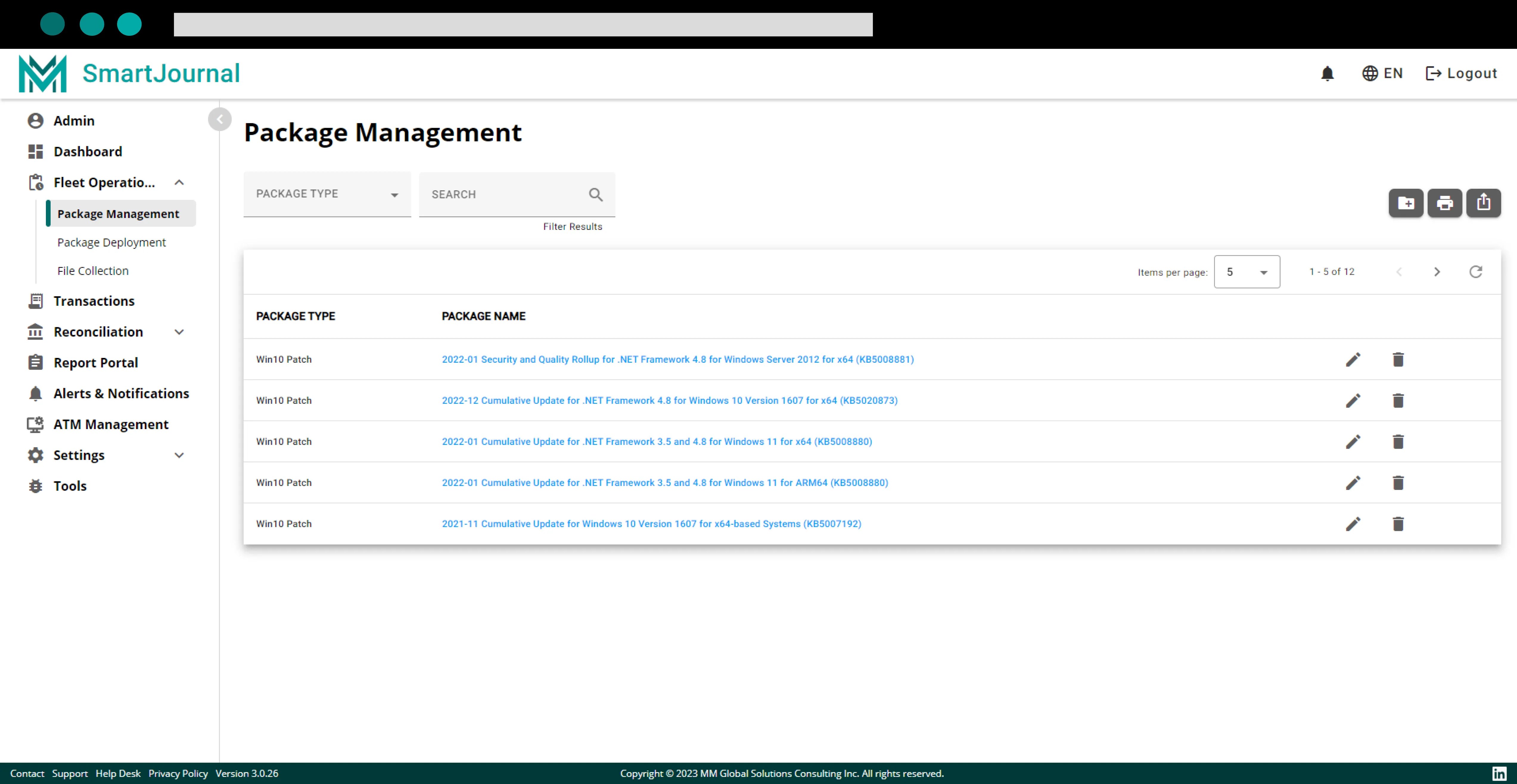Open File Collection in sidebar
Screen dimensions: 1517x784
pyautogui.click(x=92, y=271)
